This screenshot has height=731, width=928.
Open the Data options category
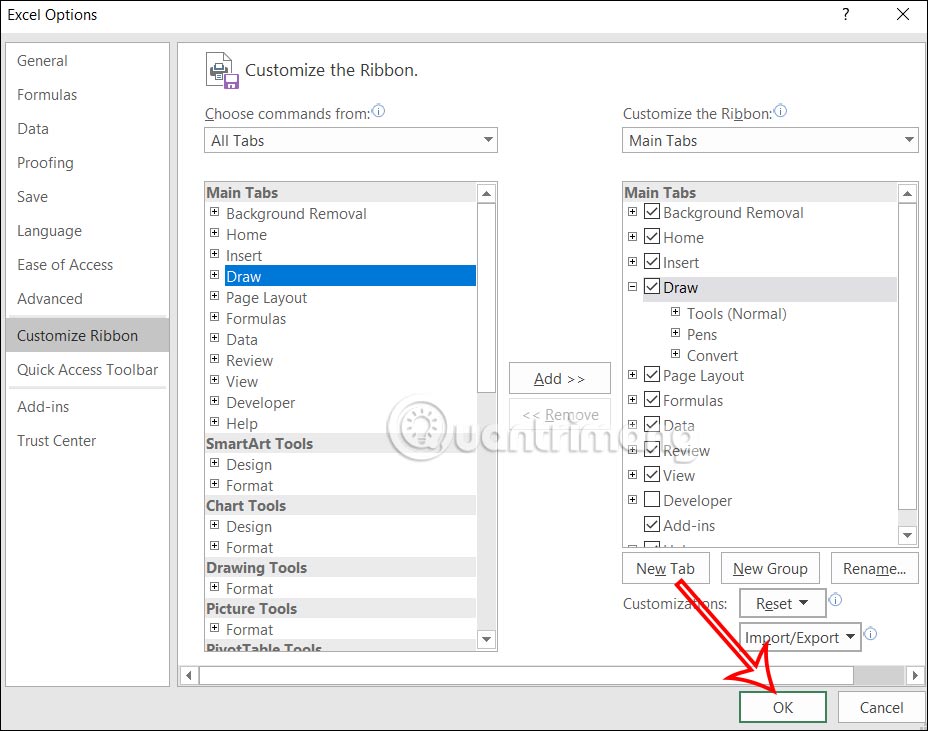point(88,128)
